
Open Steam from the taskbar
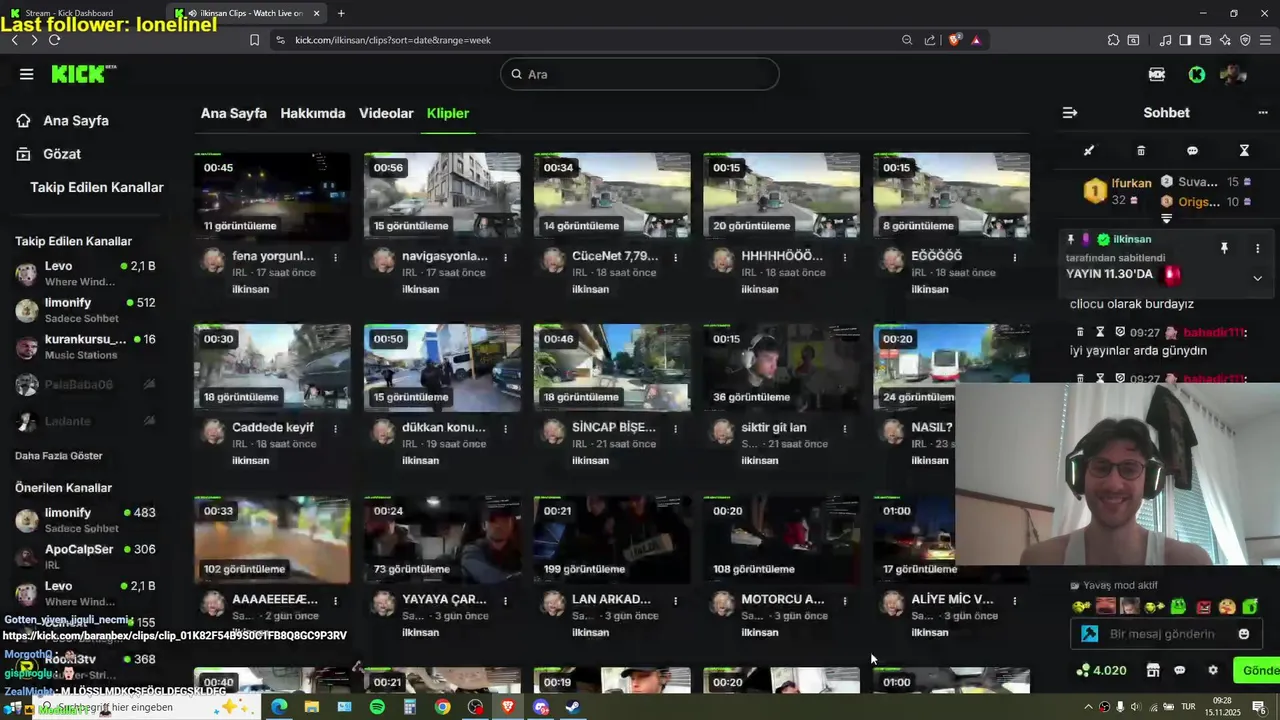tap(573, 707)
